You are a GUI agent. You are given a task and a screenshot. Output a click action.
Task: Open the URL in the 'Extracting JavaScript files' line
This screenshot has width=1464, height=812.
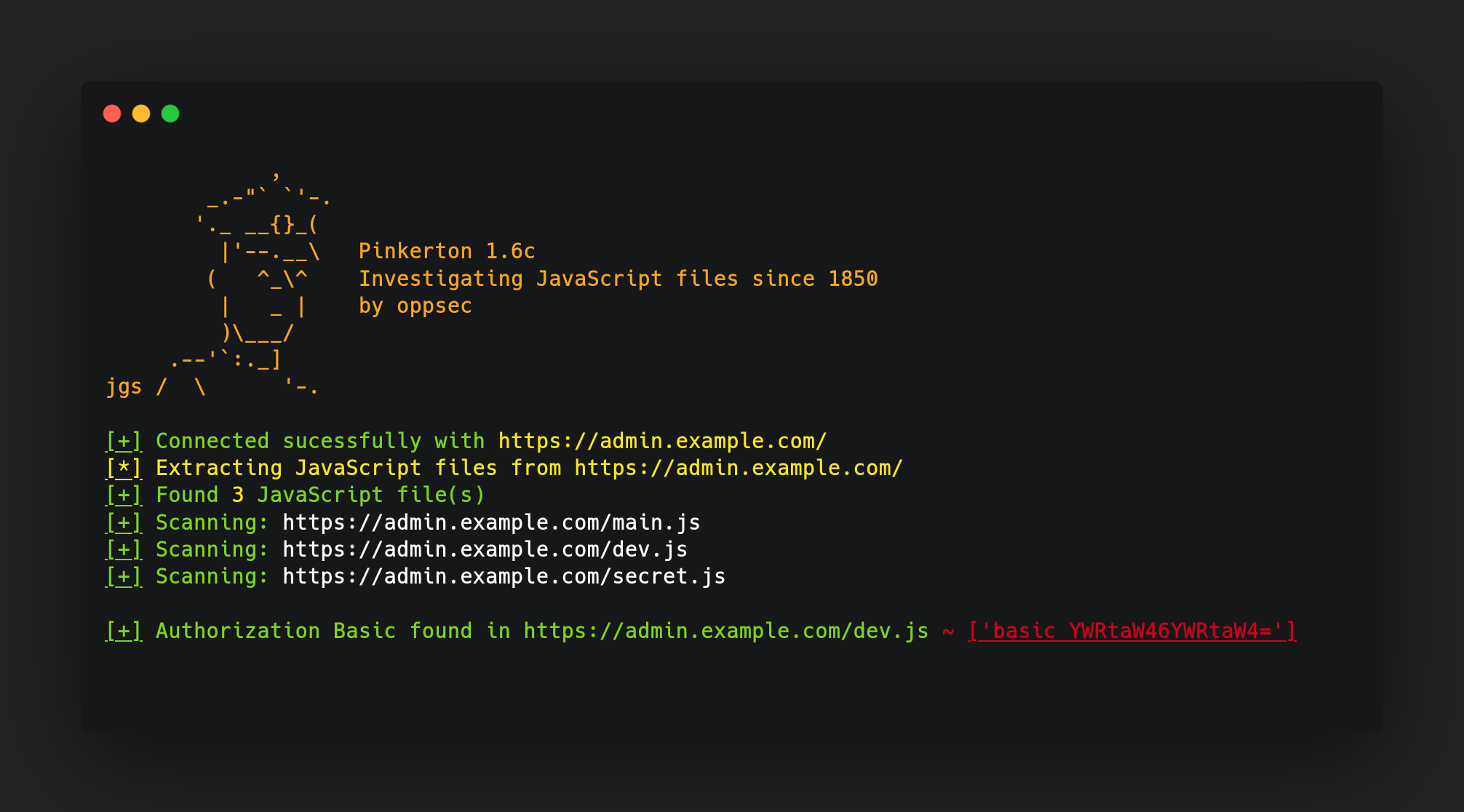point(738,468)
